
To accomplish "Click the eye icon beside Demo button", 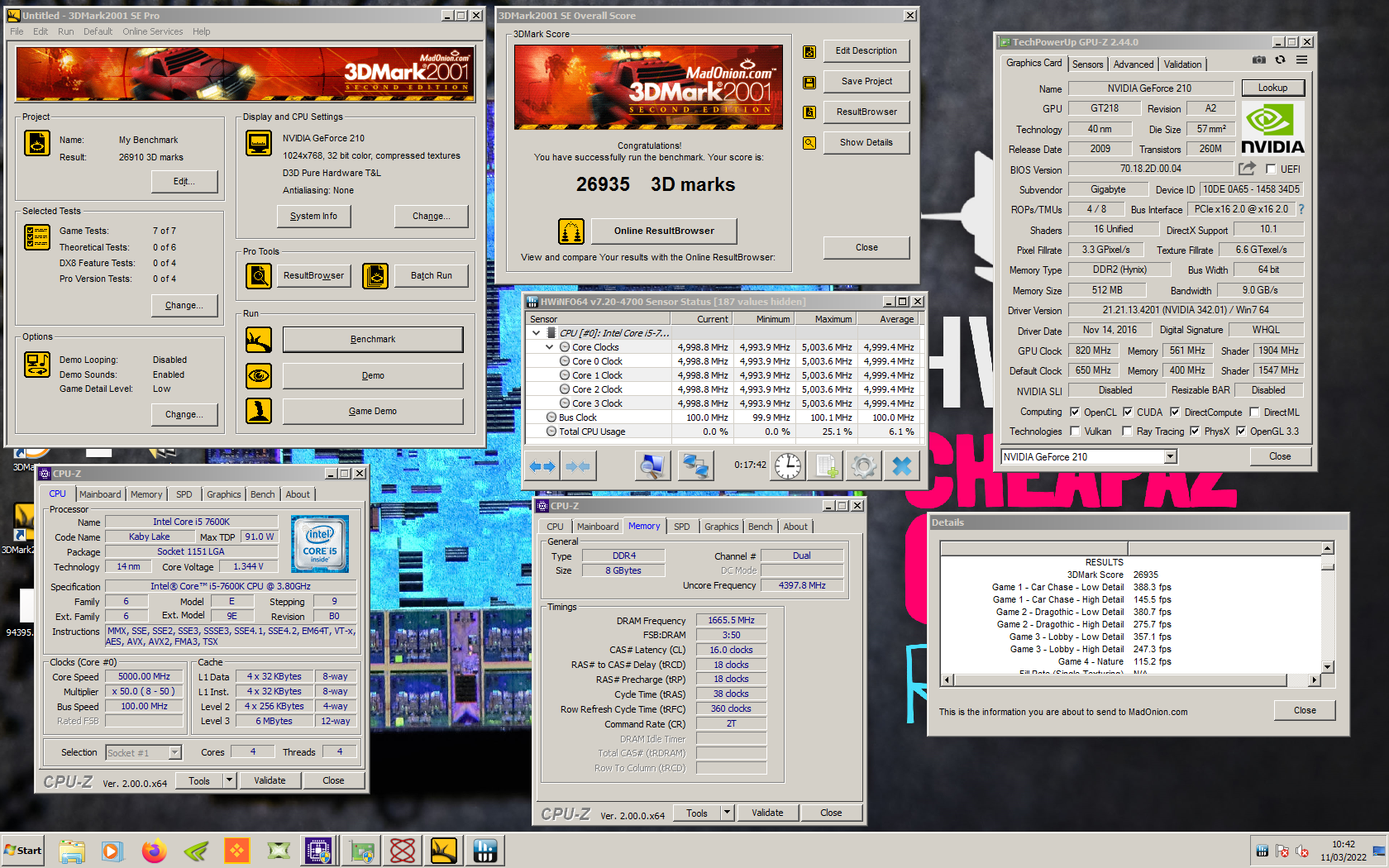I will 259,376.
